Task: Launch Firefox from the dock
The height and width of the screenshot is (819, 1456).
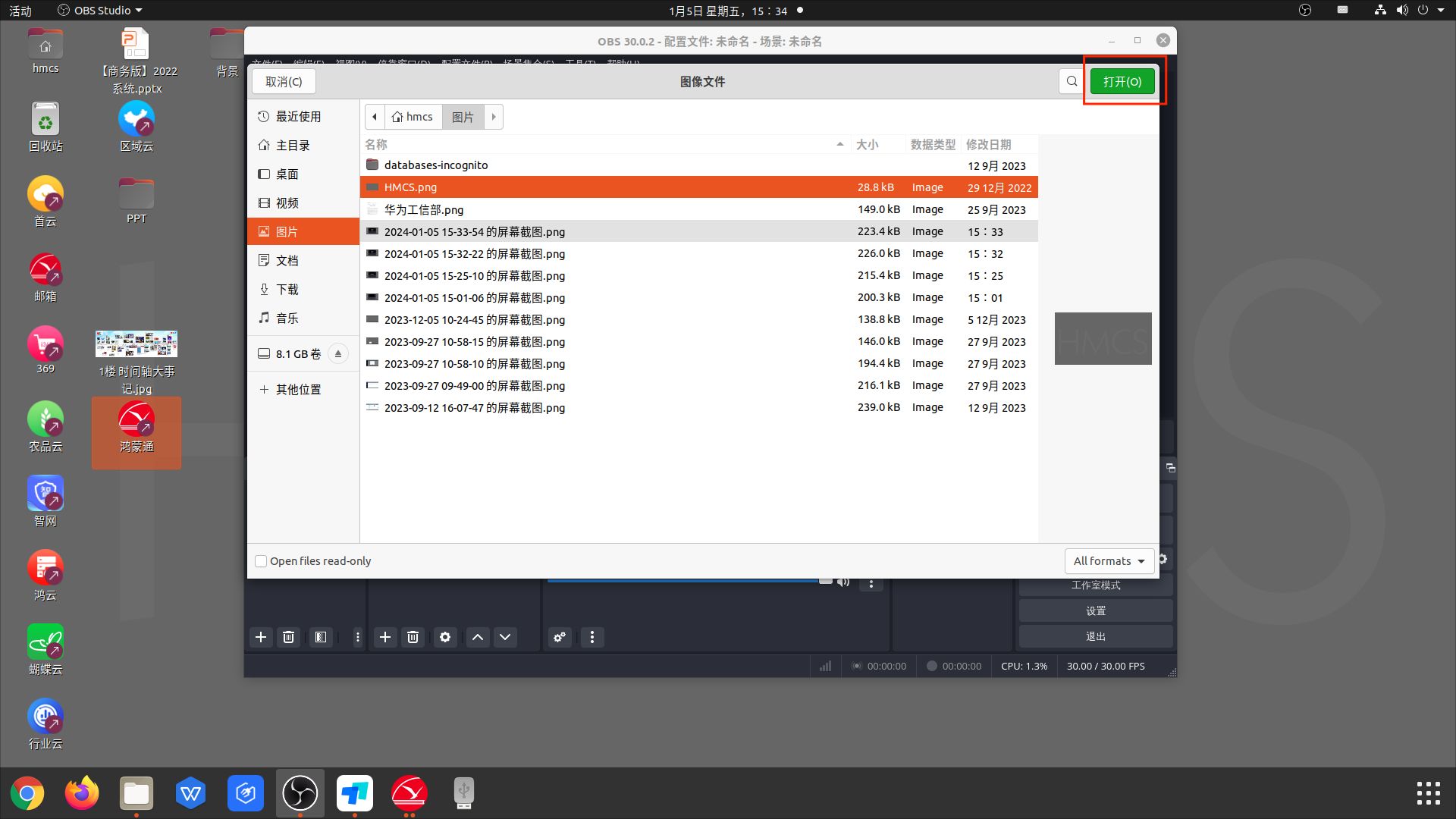Action: point(82,794)
